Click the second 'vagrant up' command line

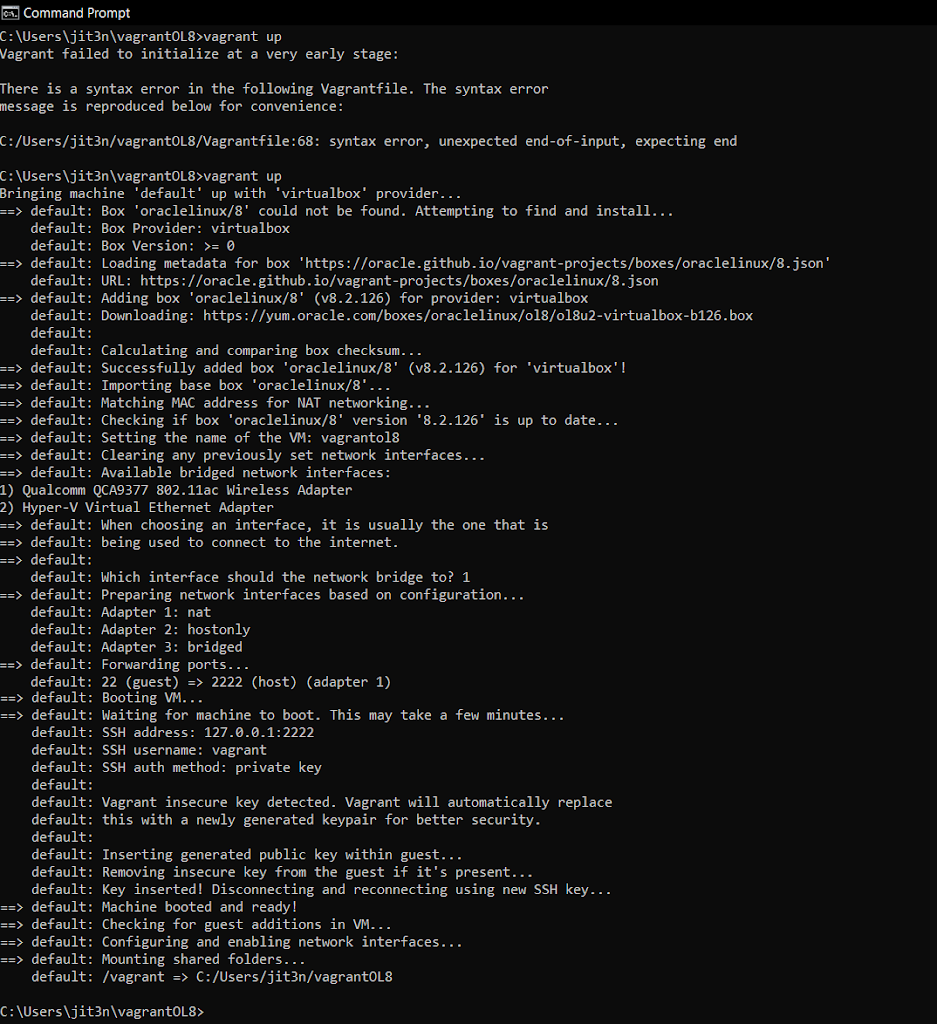tap(141, 176)
